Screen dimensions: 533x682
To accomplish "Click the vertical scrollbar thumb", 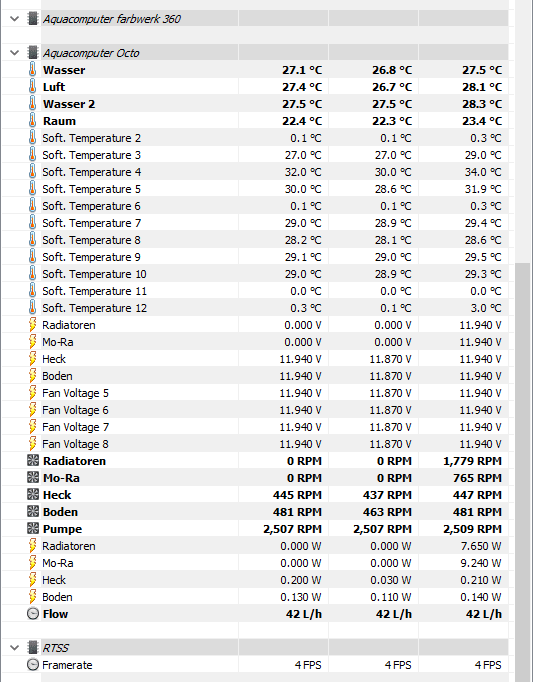I will point(522,472).
